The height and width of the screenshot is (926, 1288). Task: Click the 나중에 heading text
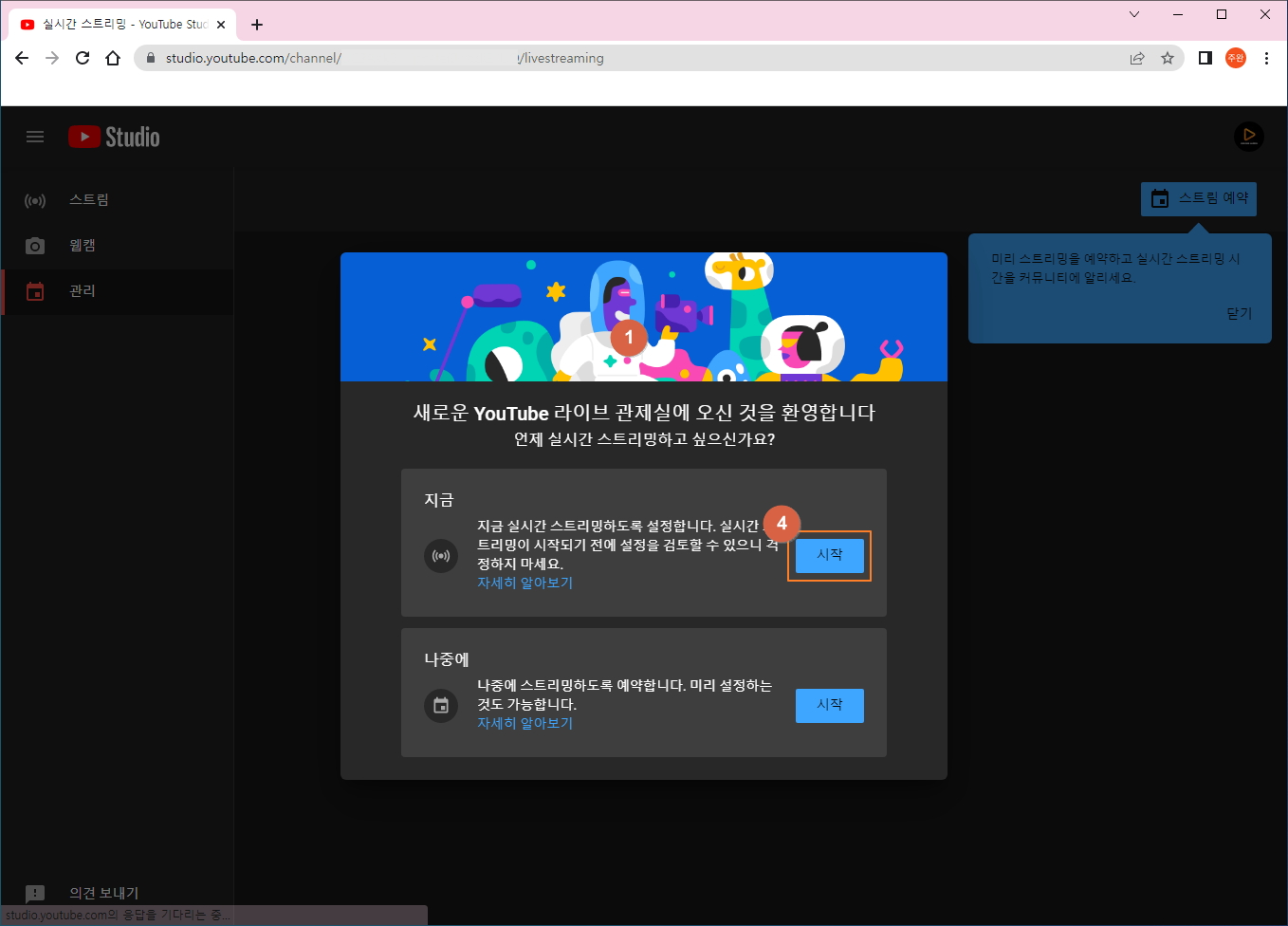pyautogui.click(x=447, y=659)
